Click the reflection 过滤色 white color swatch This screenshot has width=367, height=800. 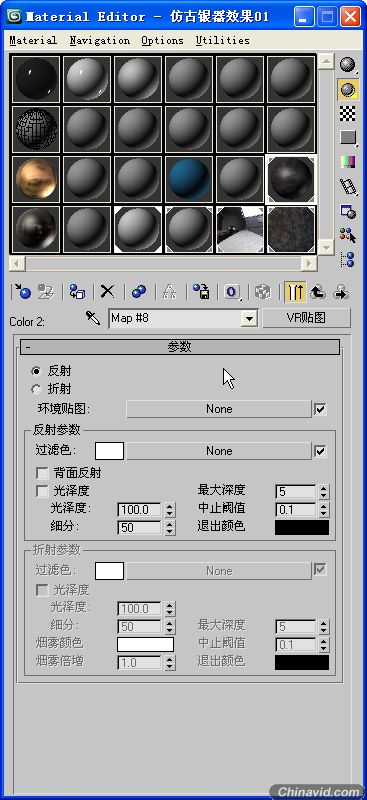click(x=109, y=451)
